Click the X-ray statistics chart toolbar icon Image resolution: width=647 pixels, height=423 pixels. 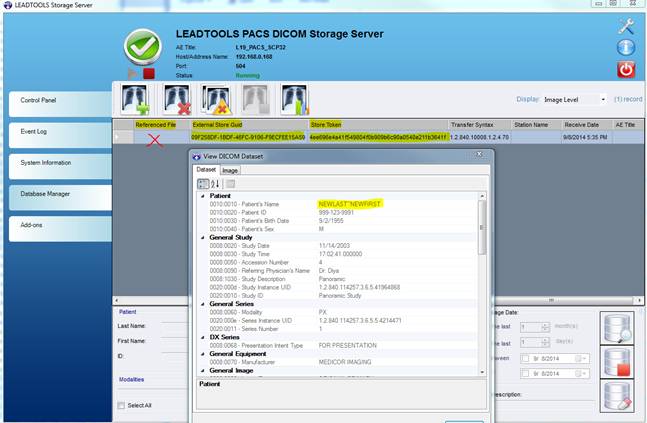coord(295,99)
